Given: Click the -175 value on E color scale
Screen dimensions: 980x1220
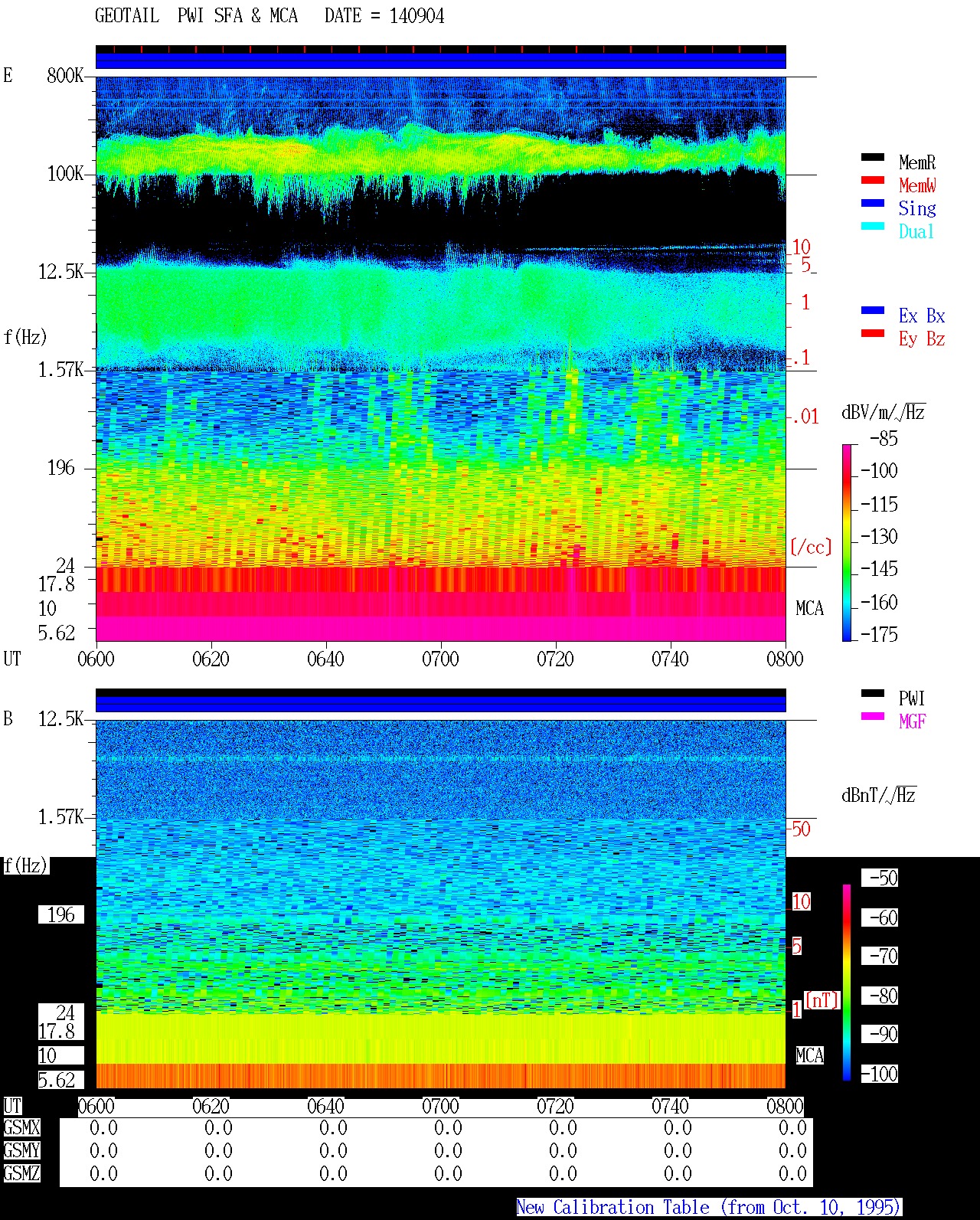Looking at the screenshot, I should pyautogui.click(x=879, y=634).
